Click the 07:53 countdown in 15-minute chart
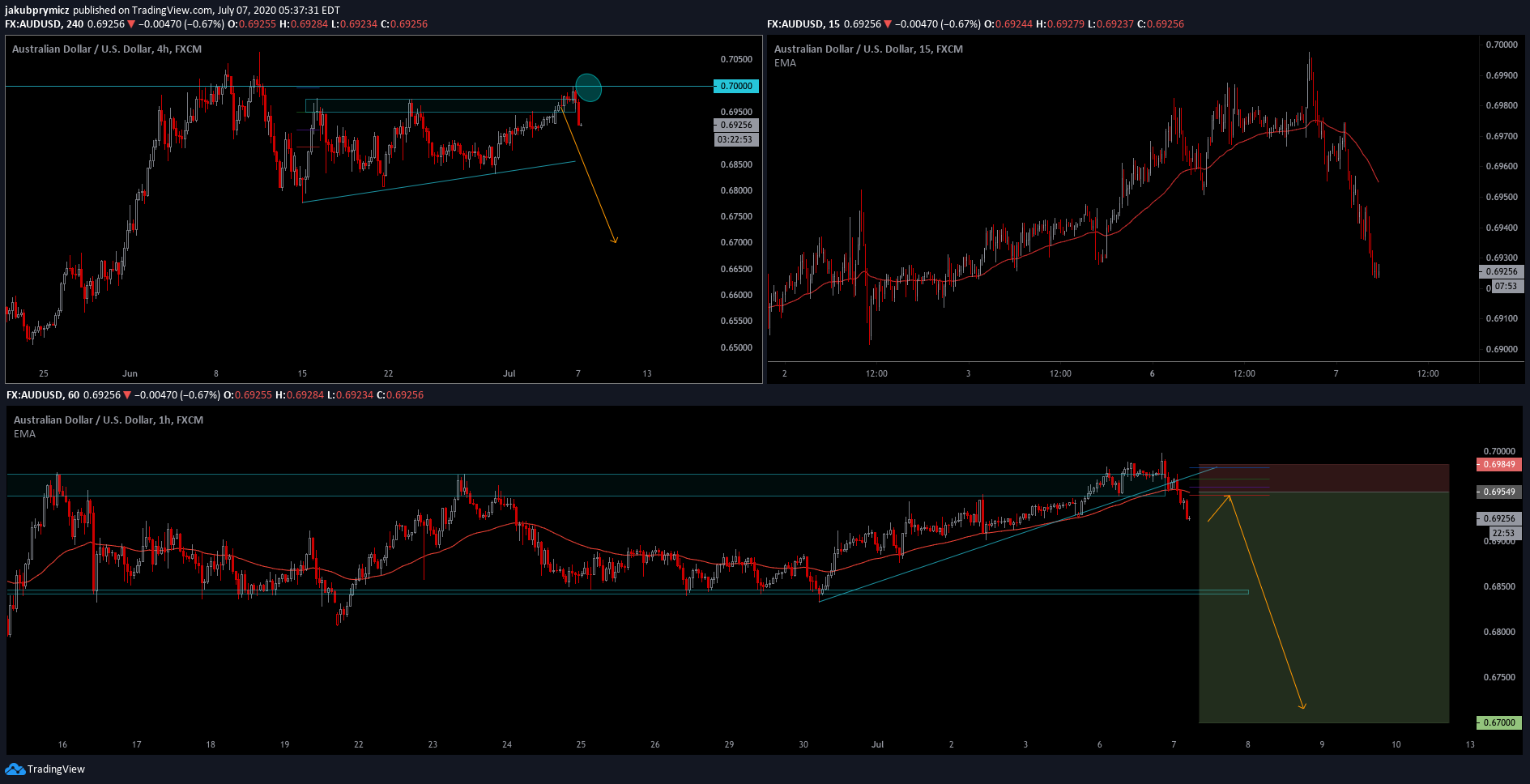The height and width of the screenshot is (784, 1530). click(1506, 287)
